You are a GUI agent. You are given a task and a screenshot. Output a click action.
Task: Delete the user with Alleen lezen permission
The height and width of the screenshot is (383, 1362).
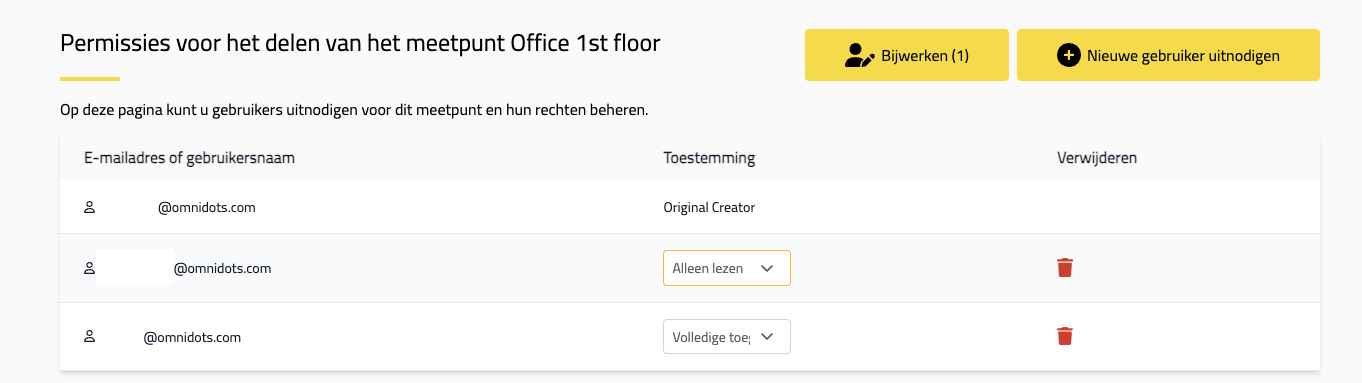(1065, 268)
